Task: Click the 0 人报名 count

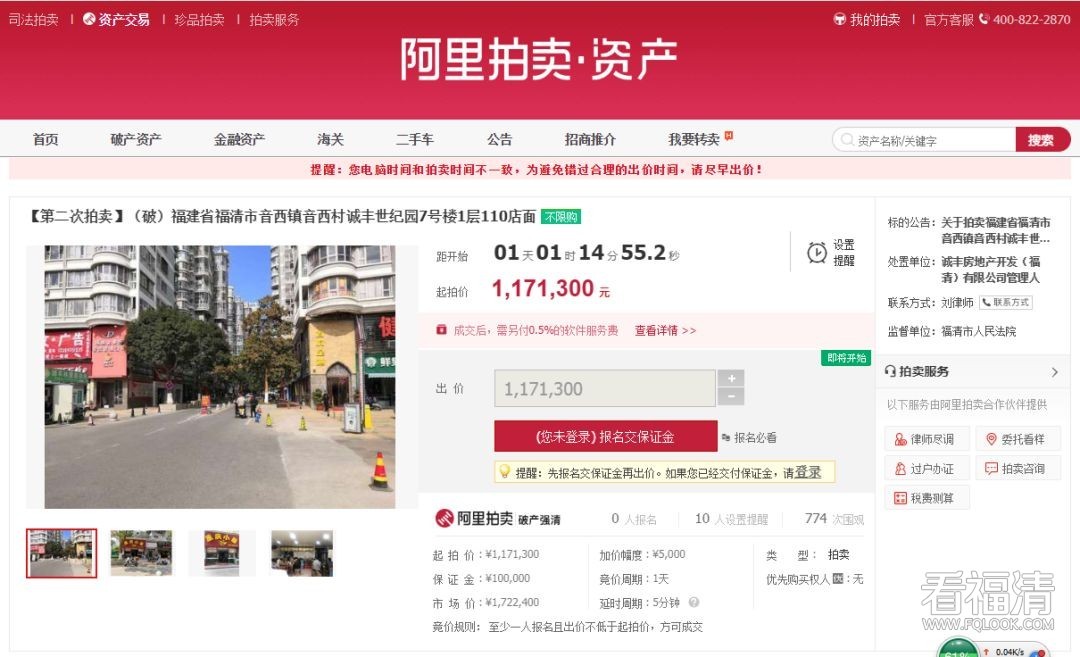Action: (634, 519)
